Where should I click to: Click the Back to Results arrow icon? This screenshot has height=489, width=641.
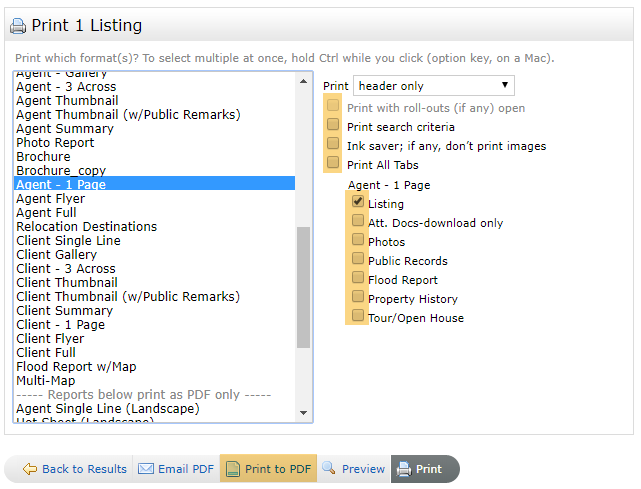pos(30,469)
